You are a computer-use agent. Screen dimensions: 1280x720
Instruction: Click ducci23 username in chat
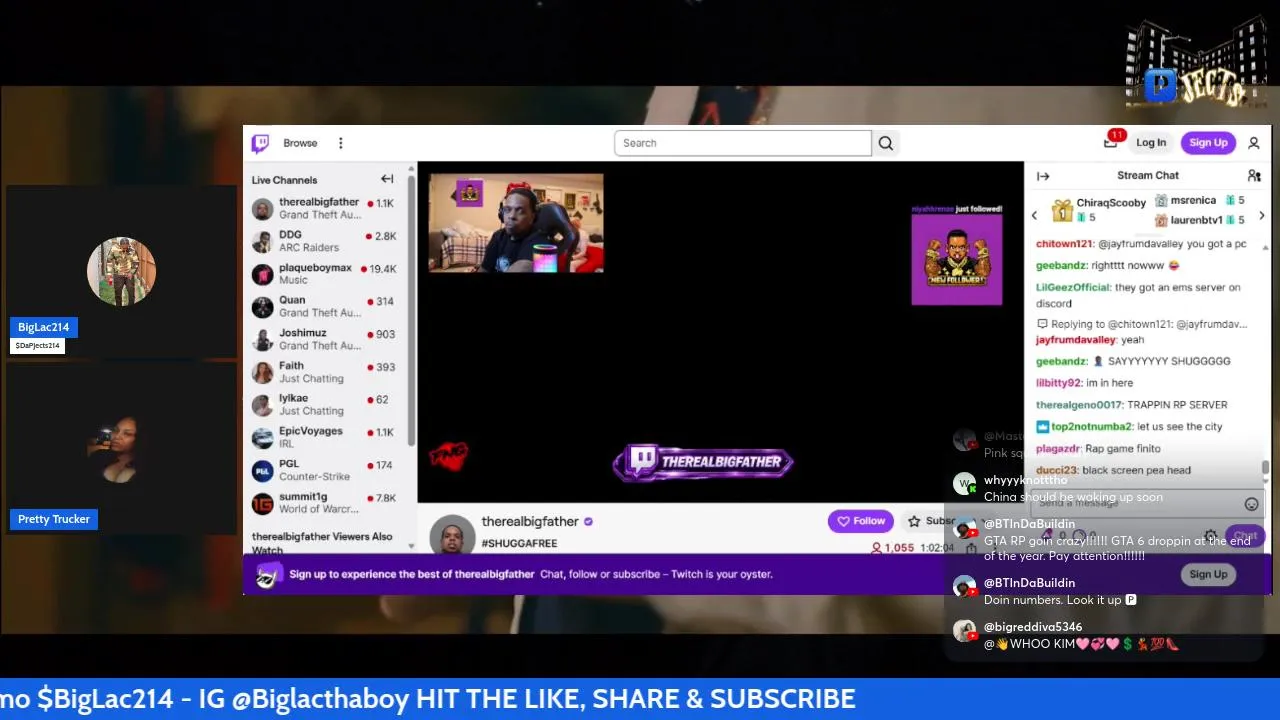(1056, 470)
